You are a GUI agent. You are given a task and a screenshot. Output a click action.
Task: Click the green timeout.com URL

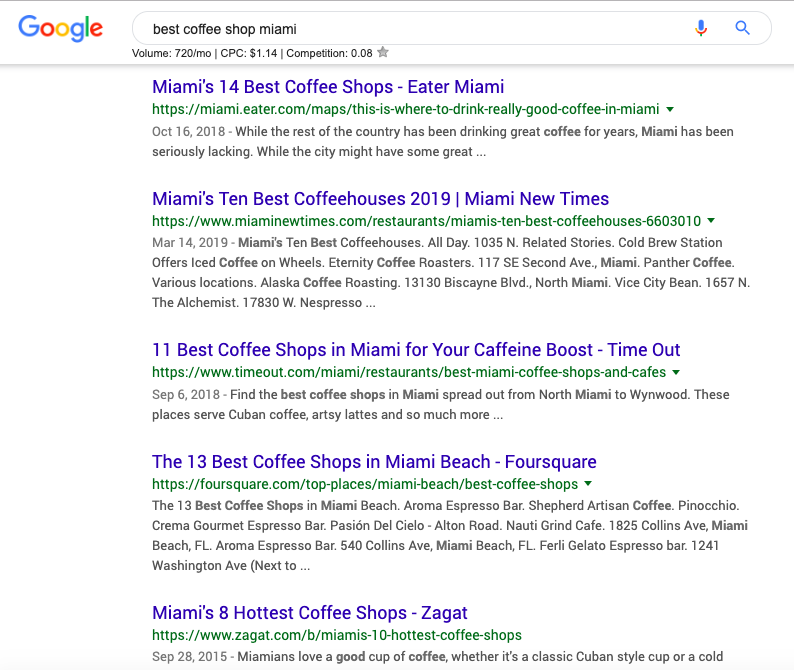click(x=409, y=372)
